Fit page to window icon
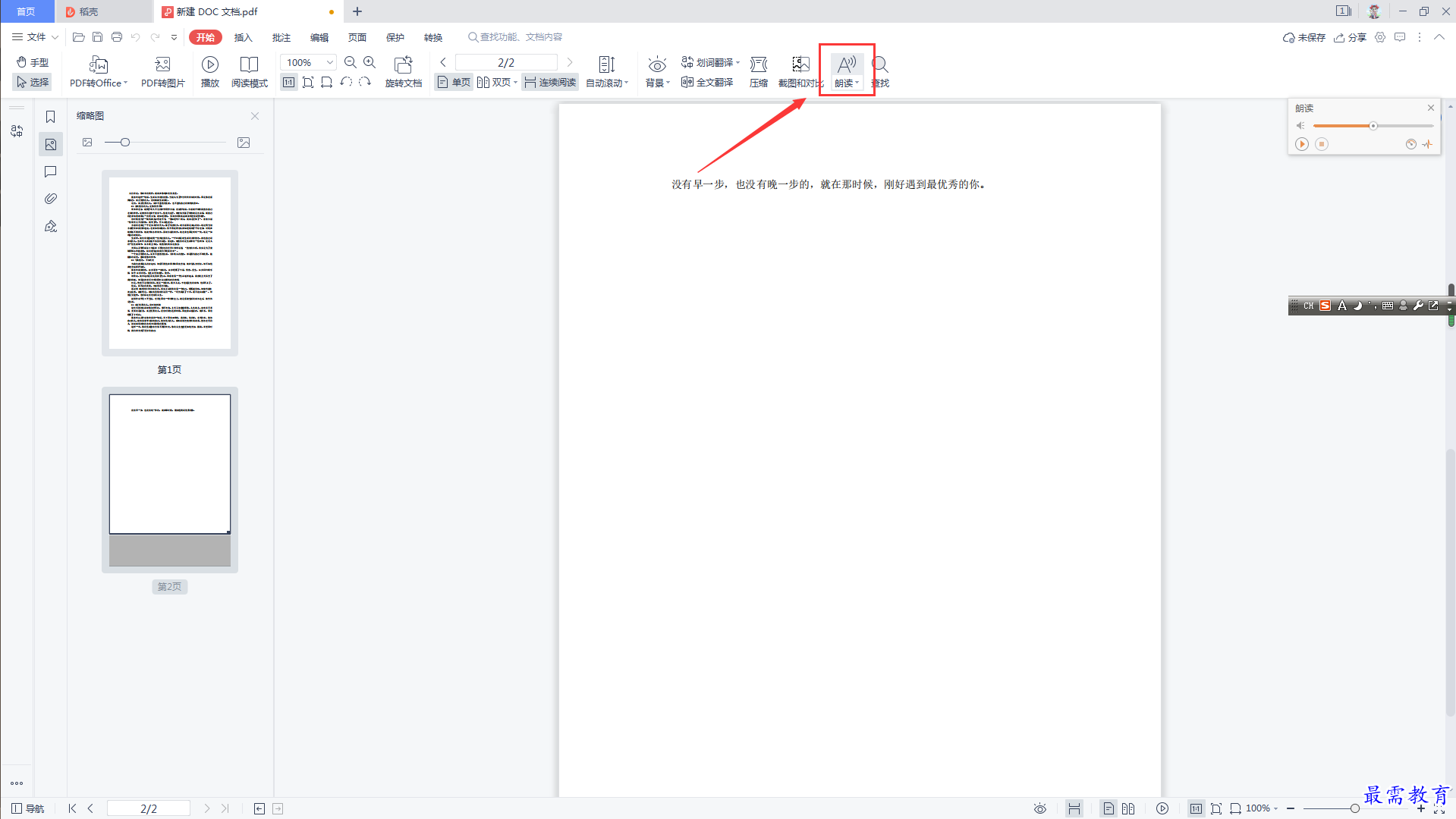Viewport: 1456px width, 819px height. click(x=308, y=82)
